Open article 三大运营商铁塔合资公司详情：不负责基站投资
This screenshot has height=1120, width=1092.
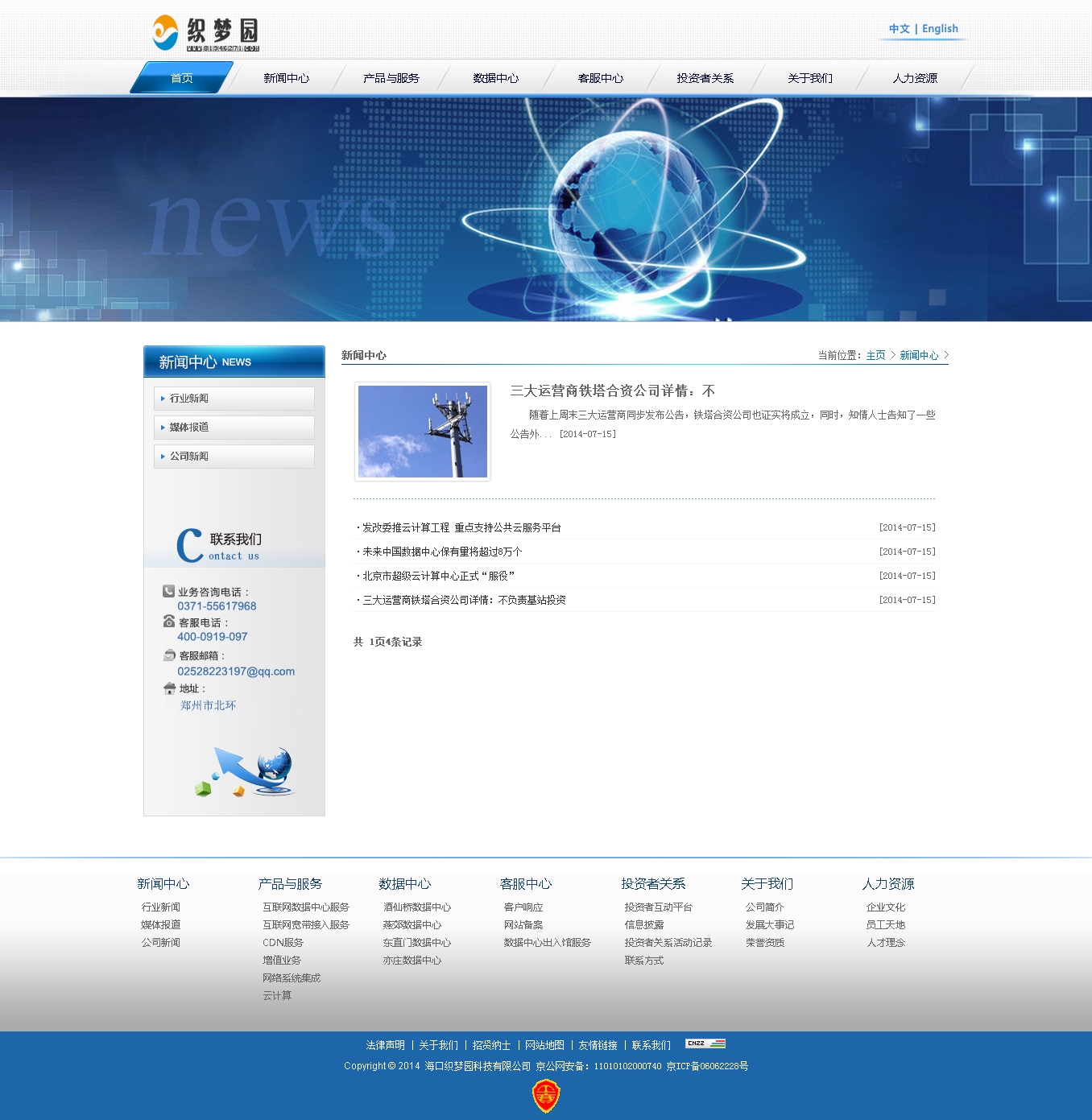click(x=464, y=600)
